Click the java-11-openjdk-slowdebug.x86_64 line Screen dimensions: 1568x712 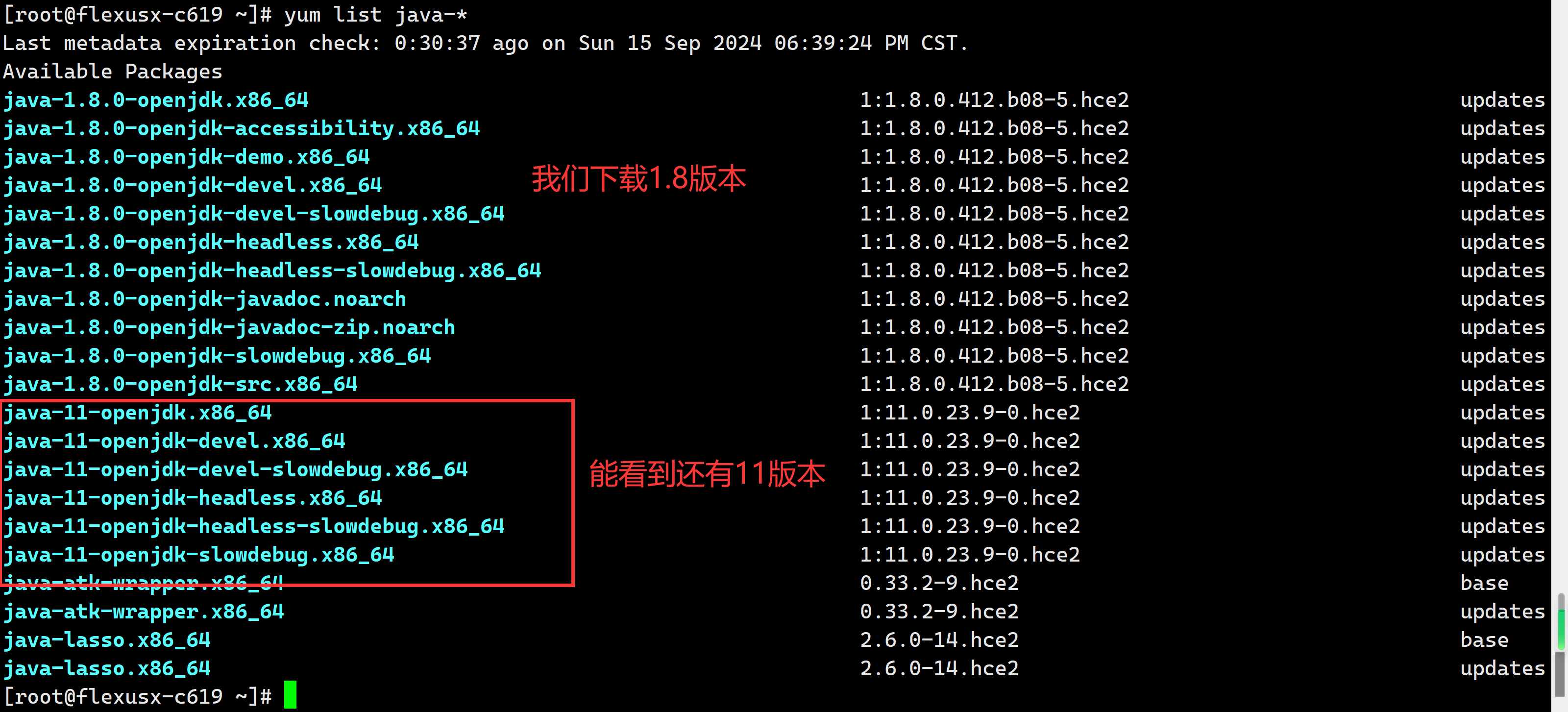click(x=198, y=554)
